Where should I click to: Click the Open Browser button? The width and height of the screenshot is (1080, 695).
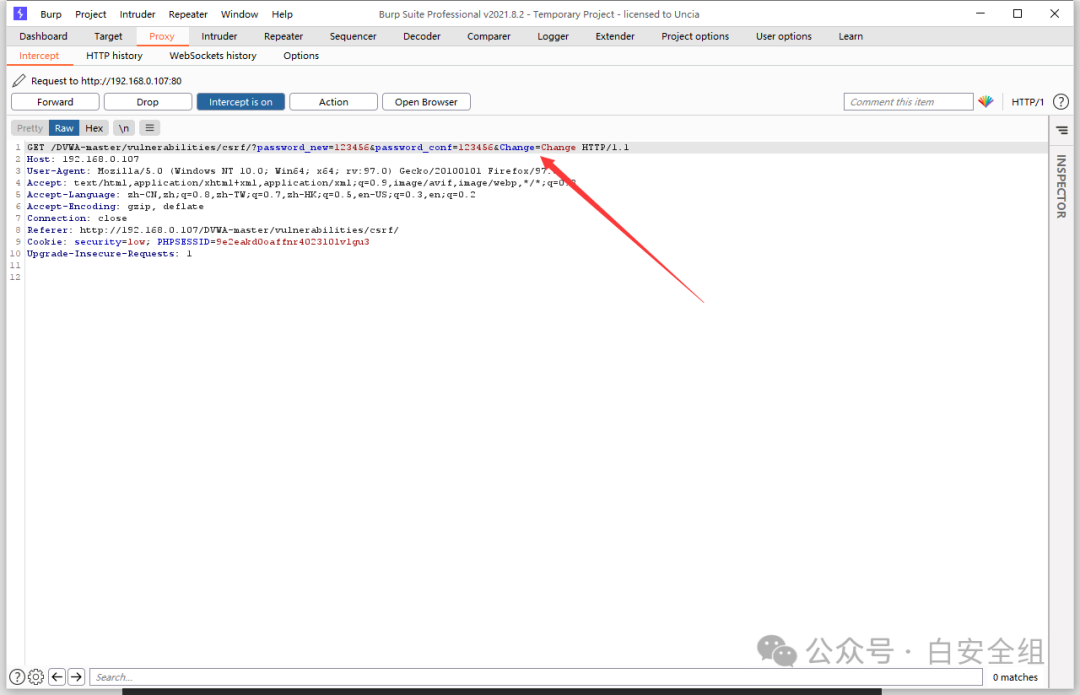[x=426, y=102]
